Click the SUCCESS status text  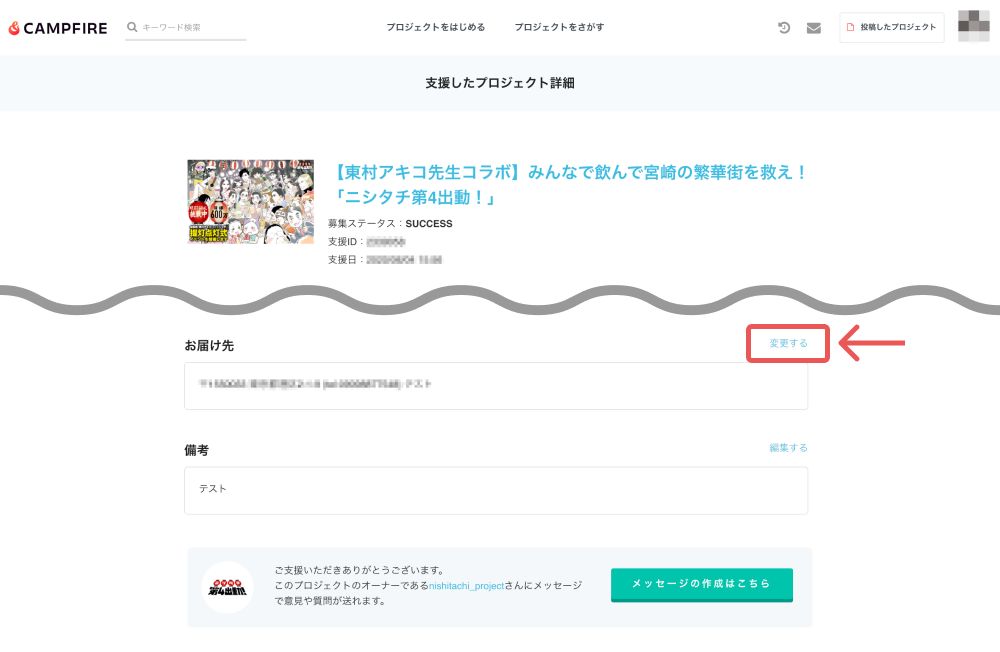[x=429, y=224]
